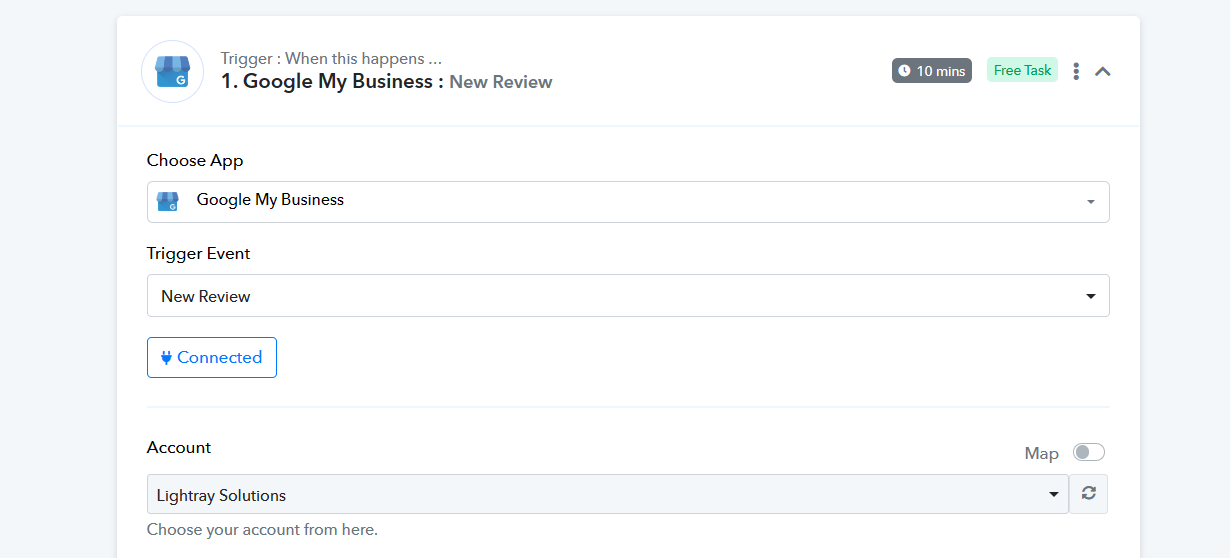Click the Free Task badge
This screenshot has height=558, width=1230.
(x=1022, y=70)
